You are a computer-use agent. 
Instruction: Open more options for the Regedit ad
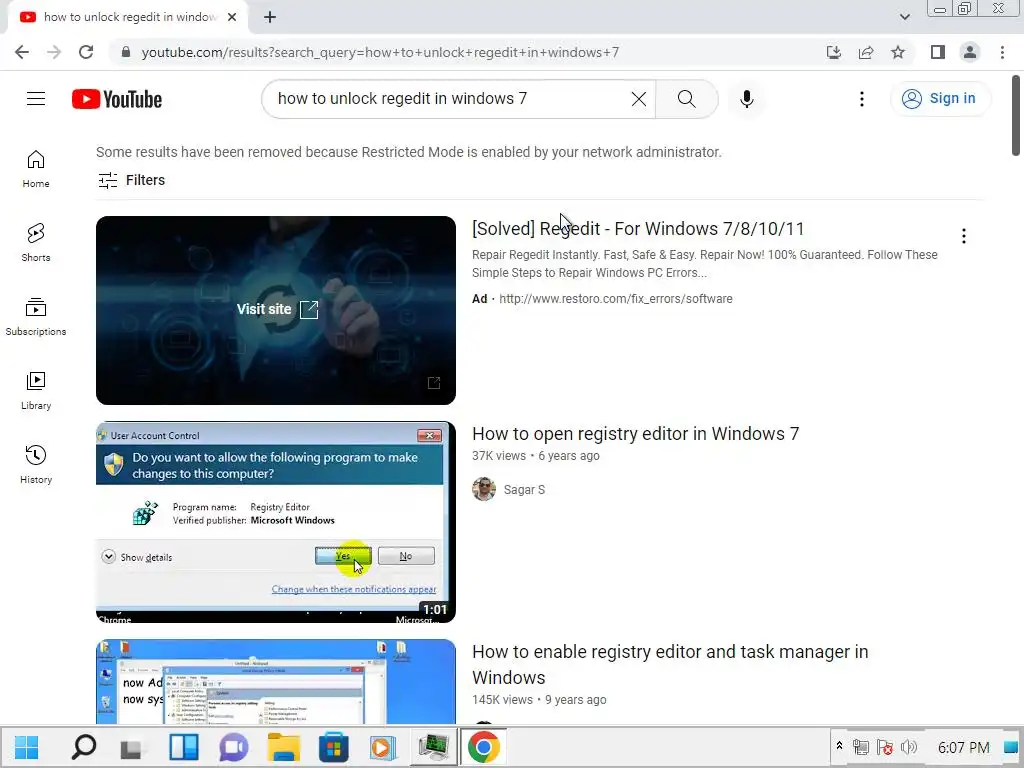[963, 236]
